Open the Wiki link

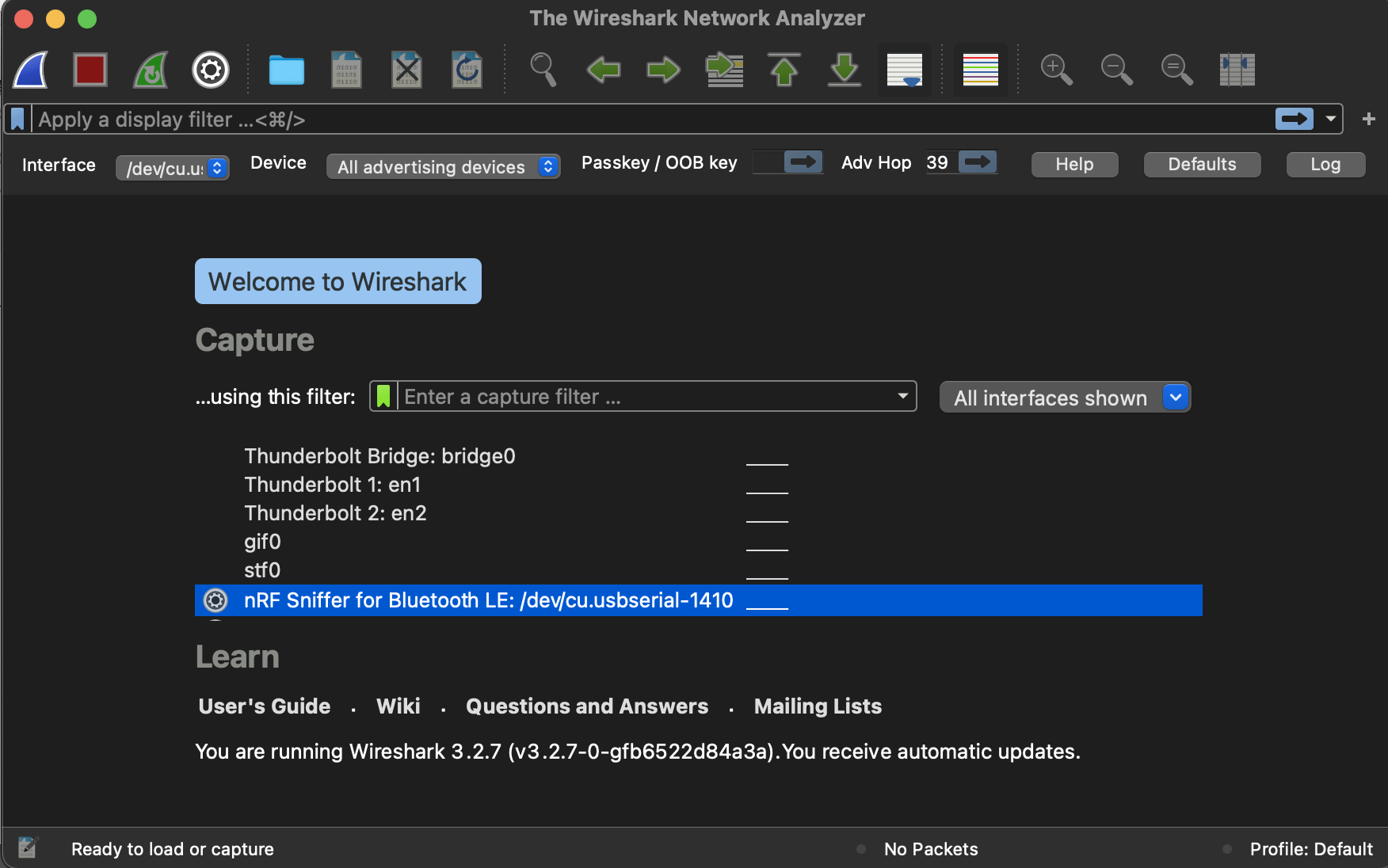pyautogui.click(x=398, y=706)
